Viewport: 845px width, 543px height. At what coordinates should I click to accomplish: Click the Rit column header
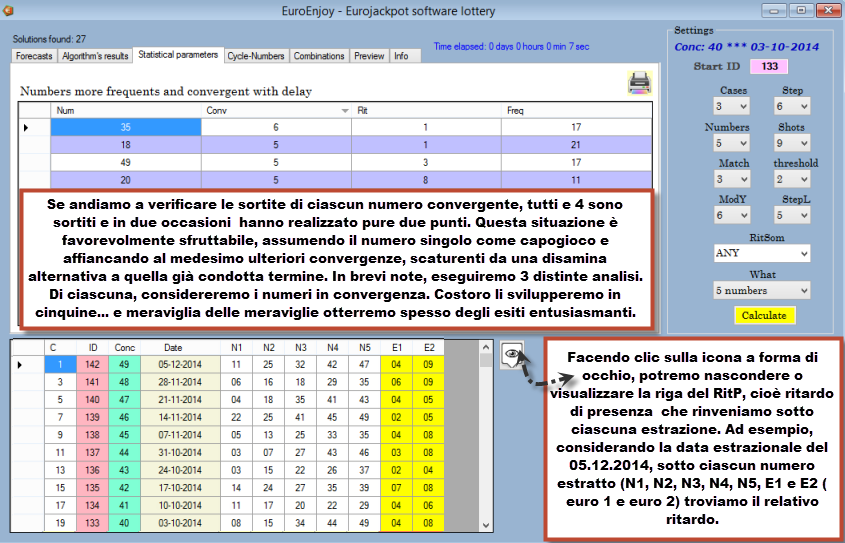pyautogui.click(x=426, y=110)
